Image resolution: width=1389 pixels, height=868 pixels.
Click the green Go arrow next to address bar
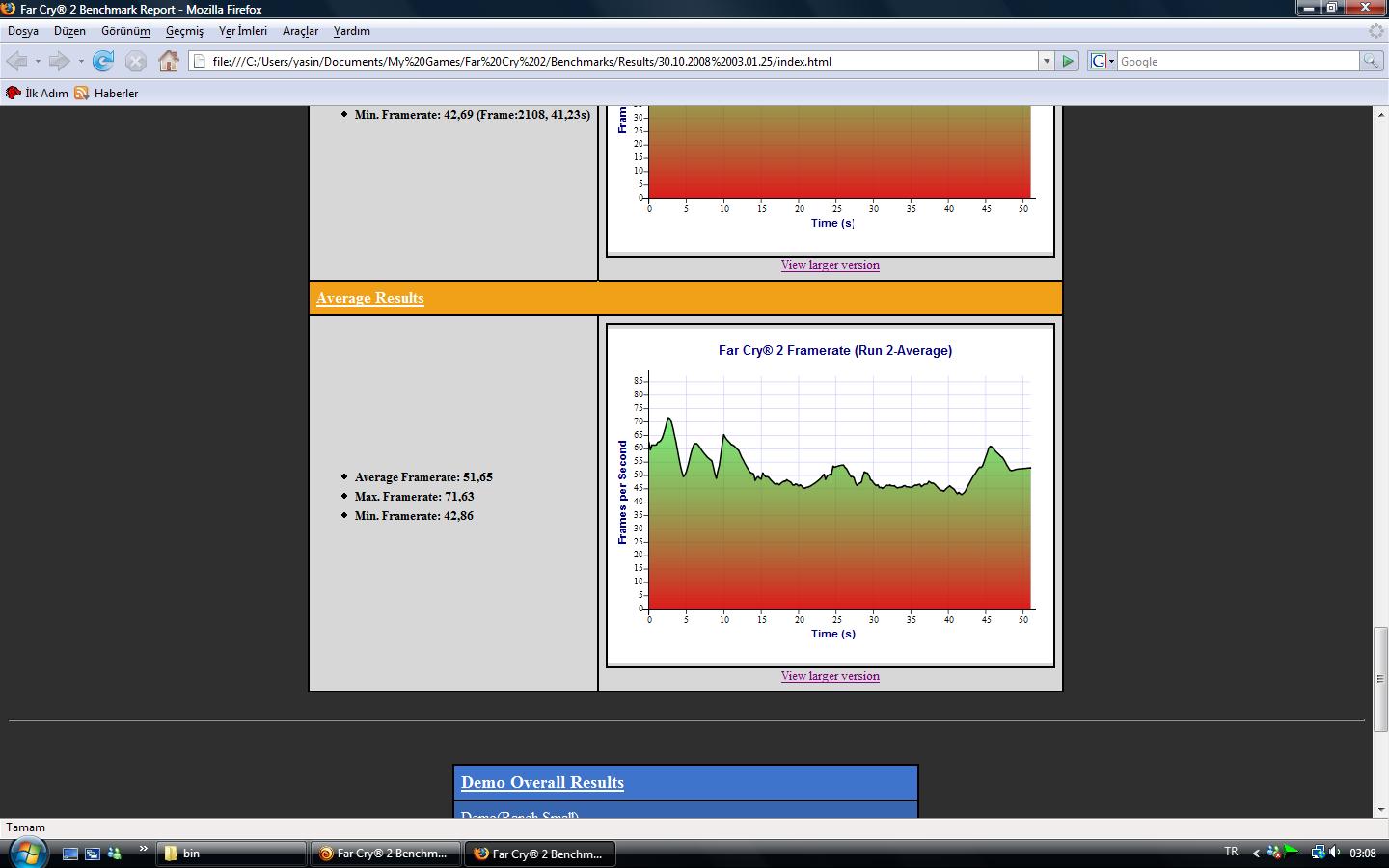point(1068,61)
